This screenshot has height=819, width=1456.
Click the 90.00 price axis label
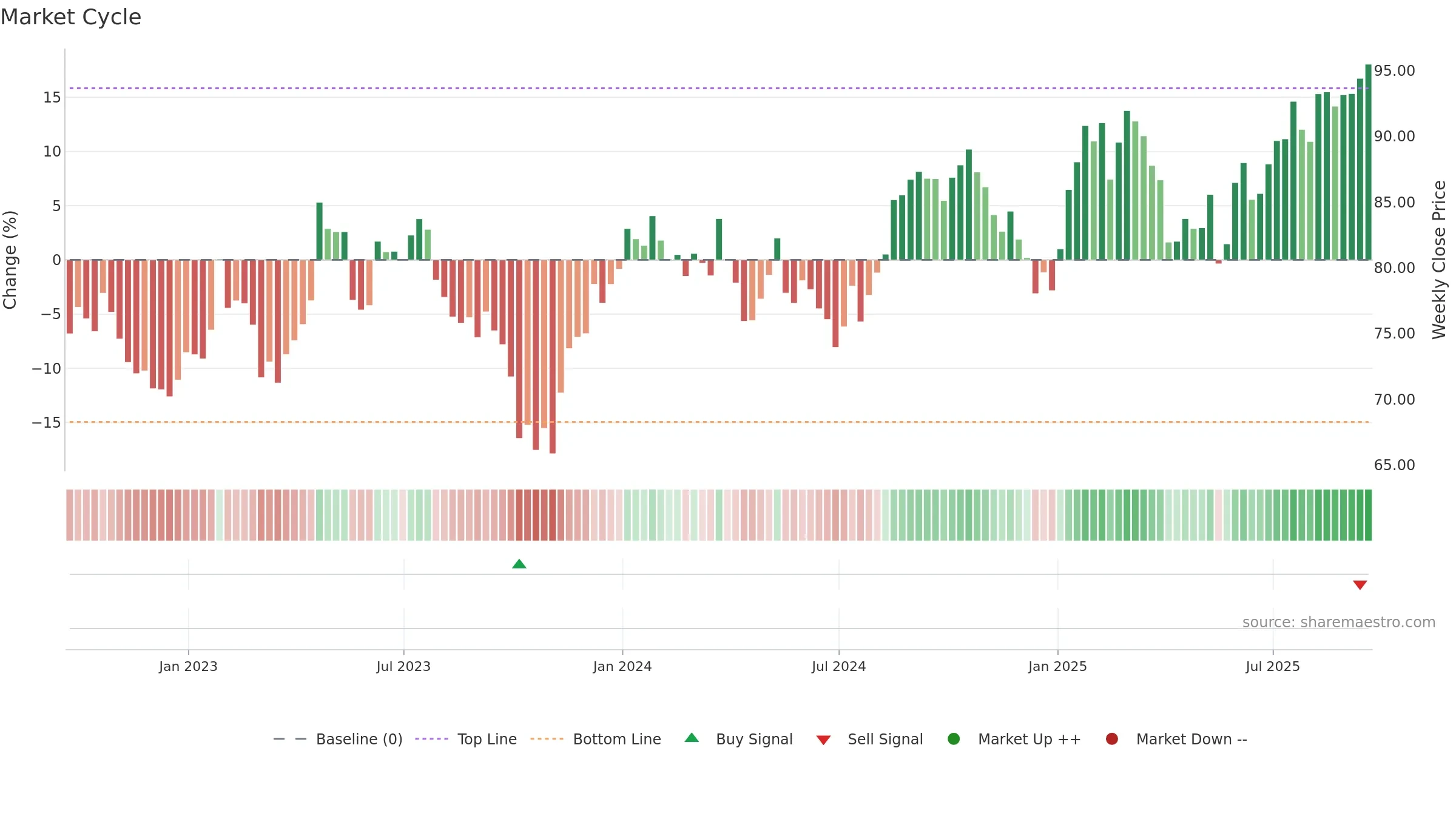(1395, 136)
